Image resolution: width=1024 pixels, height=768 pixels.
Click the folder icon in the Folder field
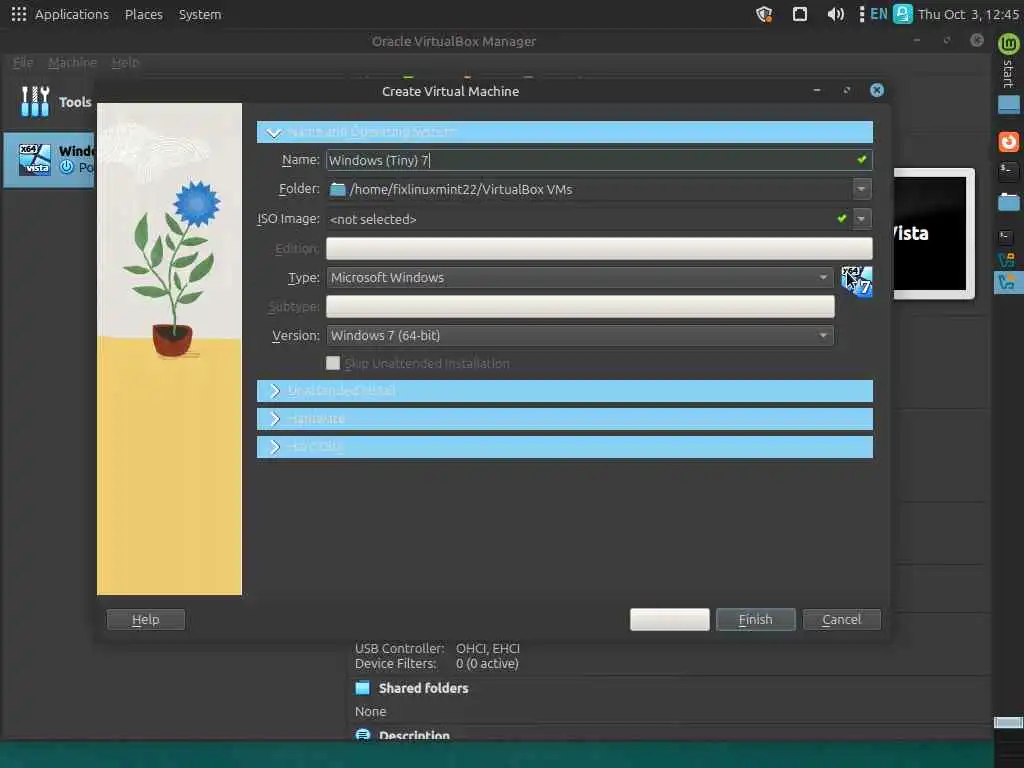[x=337, y=189]
